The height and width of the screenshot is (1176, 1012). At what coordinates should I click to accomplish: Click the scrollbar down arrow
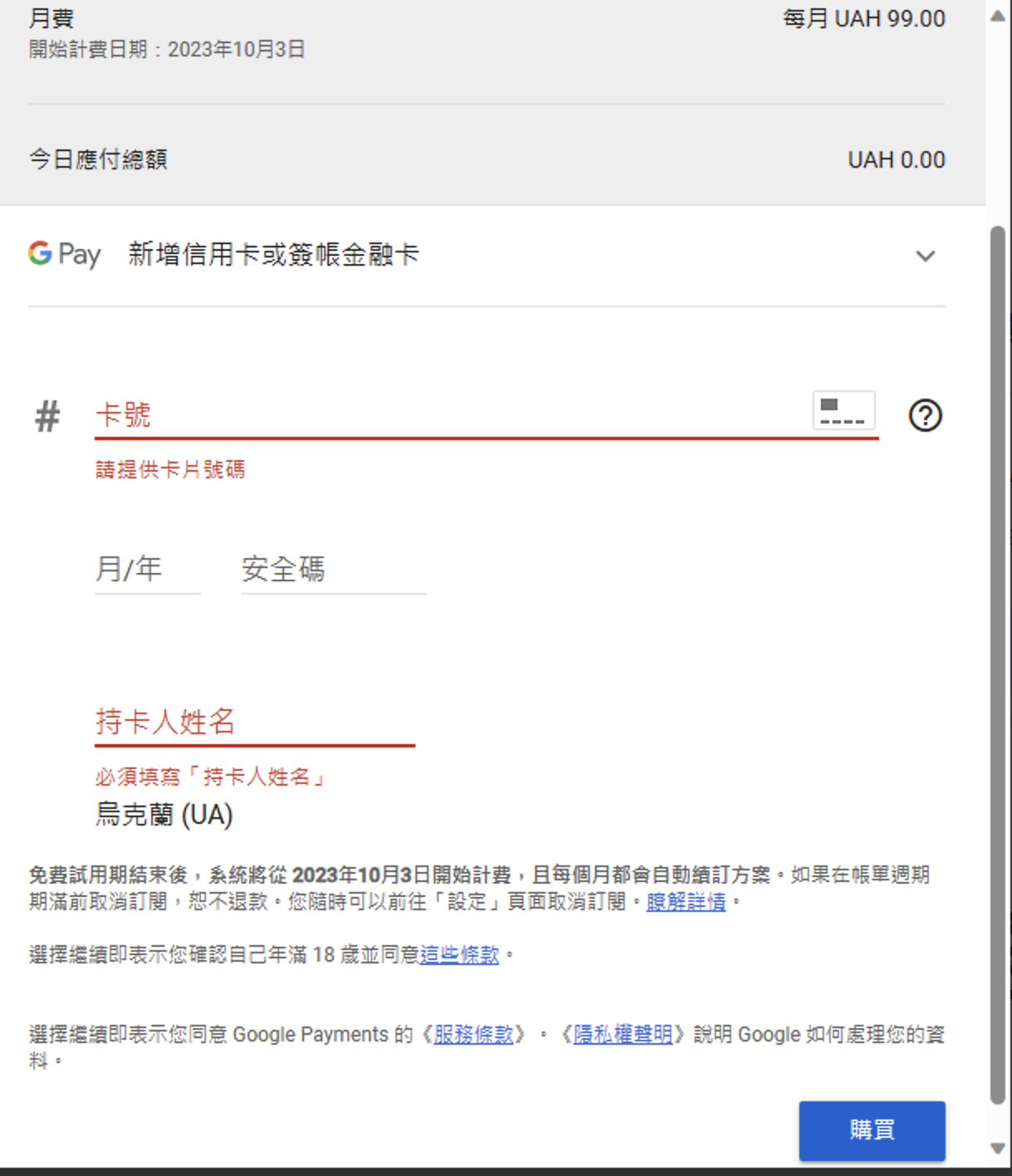pyautogui.click(x=998, y=1149)
